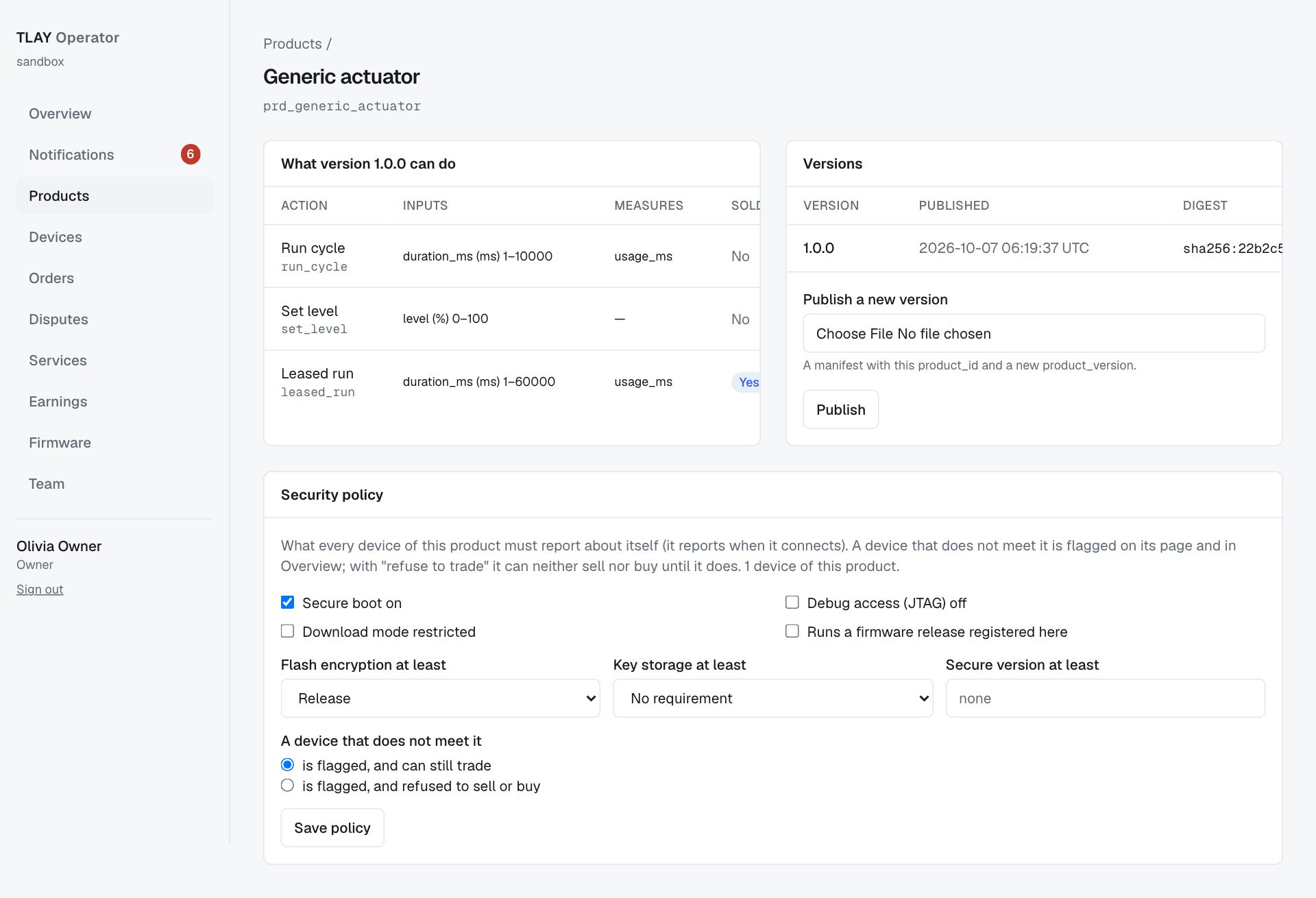Click the sha256 digest value
This screenshot has width=1316, height=898.
pos(1232,248)
